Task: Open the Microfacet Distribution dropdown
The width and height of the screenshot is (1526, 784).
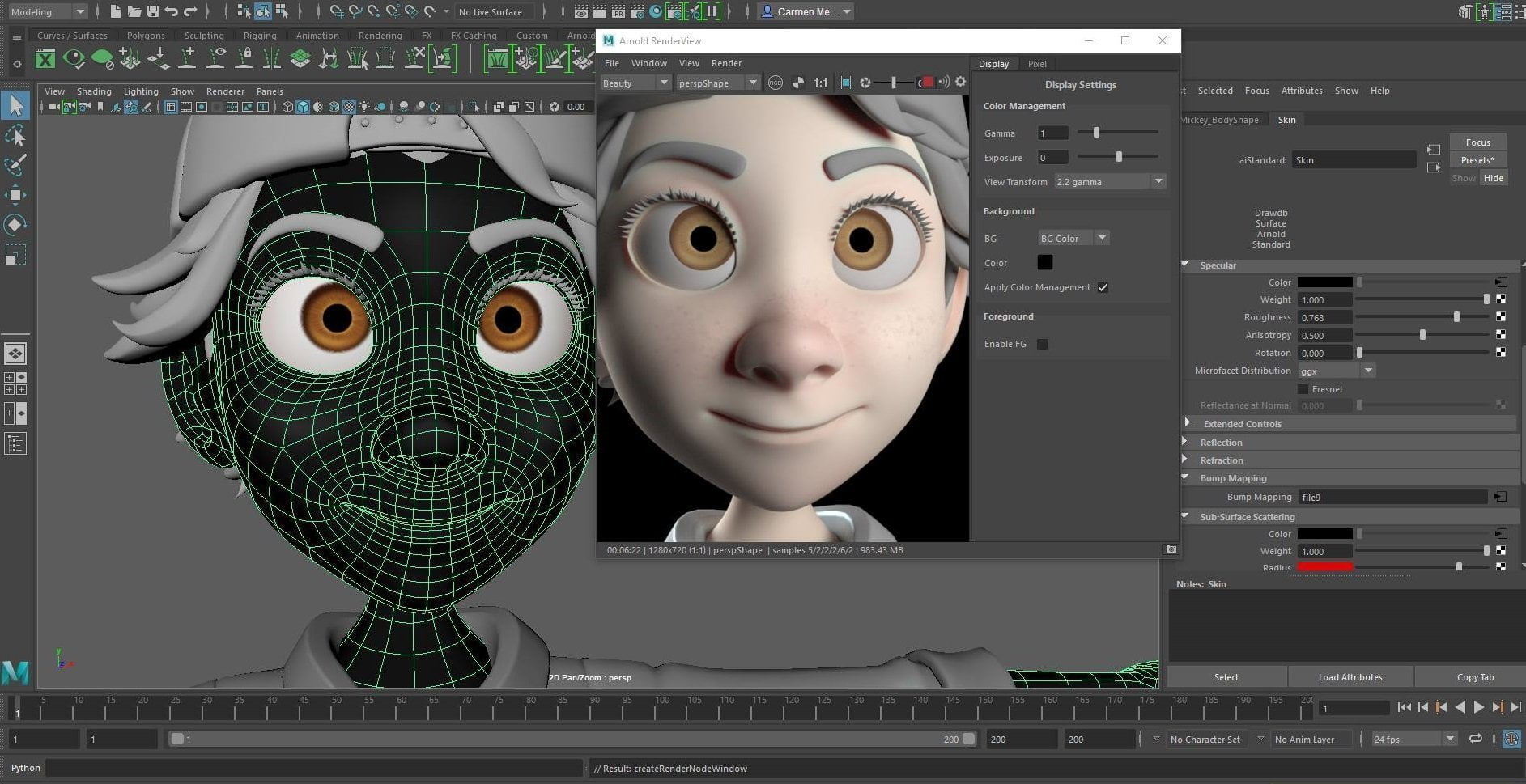Action: tap(1336, 371)
